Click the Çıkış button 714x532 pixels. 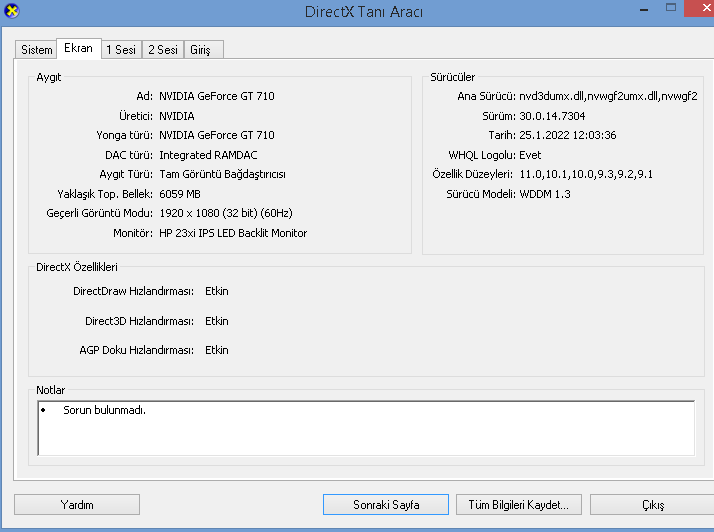[x=653, y=505]
